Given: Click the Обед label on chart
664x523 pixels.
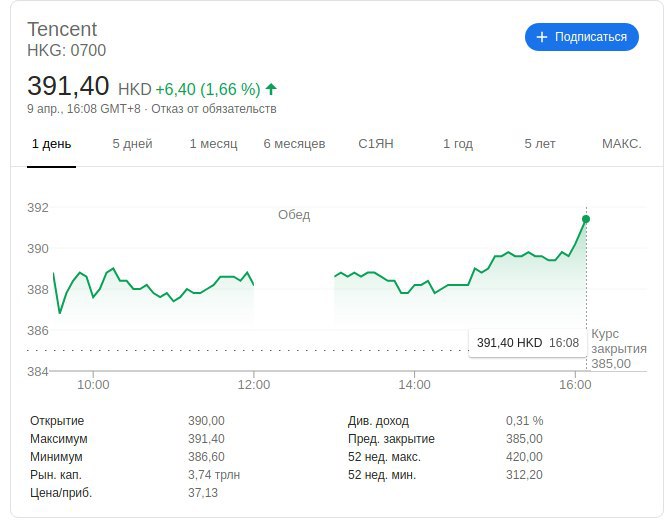Looking at the screenshot, I should (294, 215).
